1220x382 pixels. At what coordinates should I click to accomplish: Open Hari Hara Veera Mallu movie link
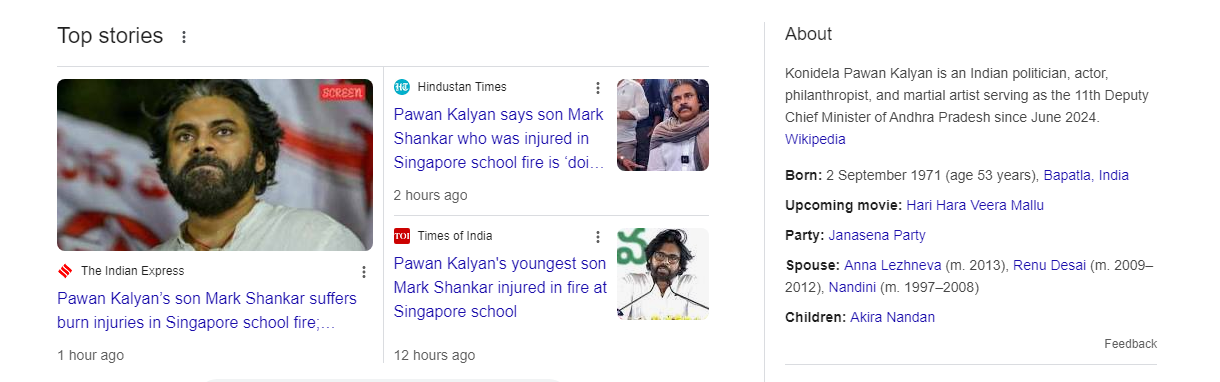tap(975, 205)
